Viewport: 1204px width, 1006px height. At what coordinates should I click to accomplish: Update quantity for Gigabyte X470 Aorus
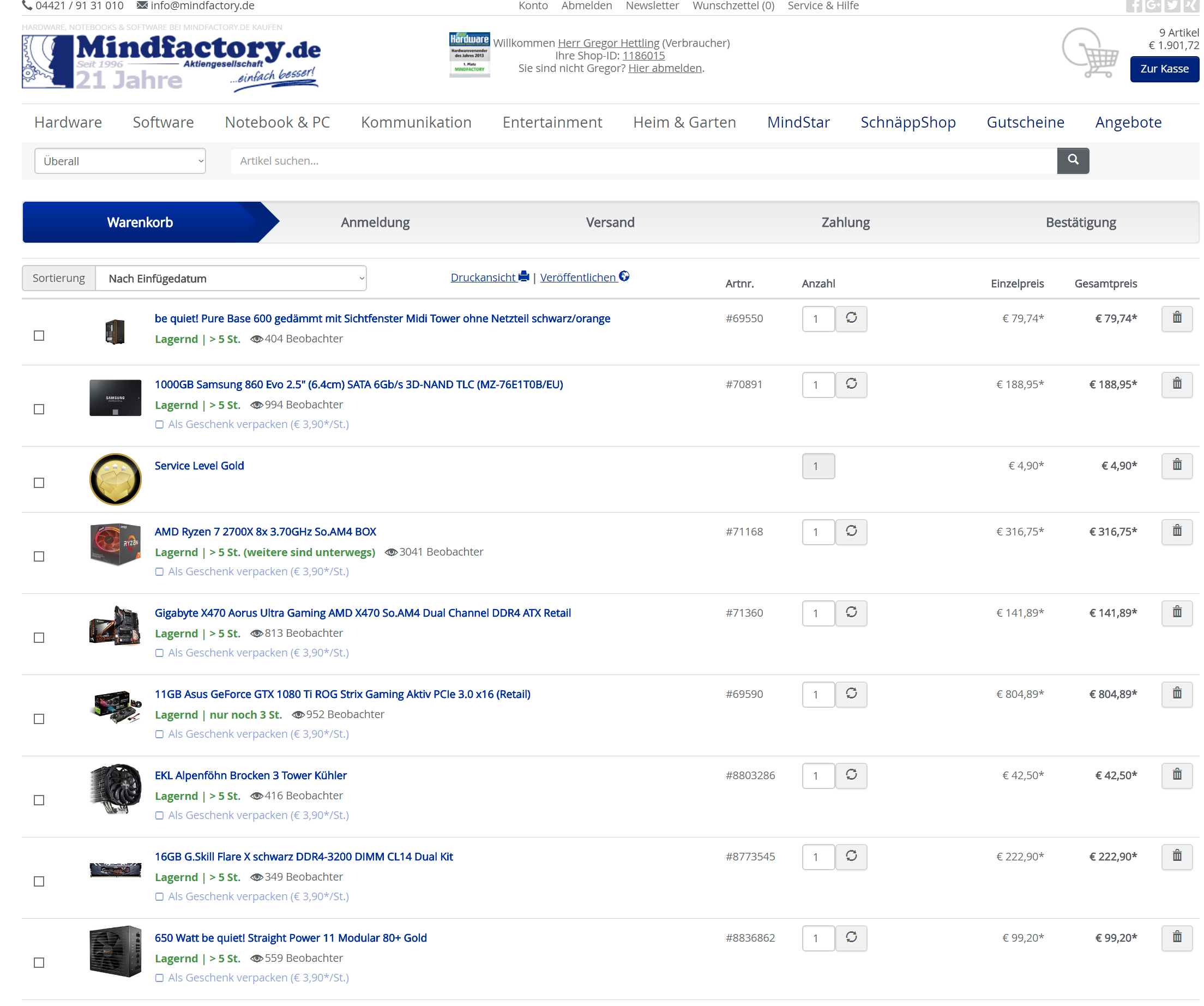(851, 613)
